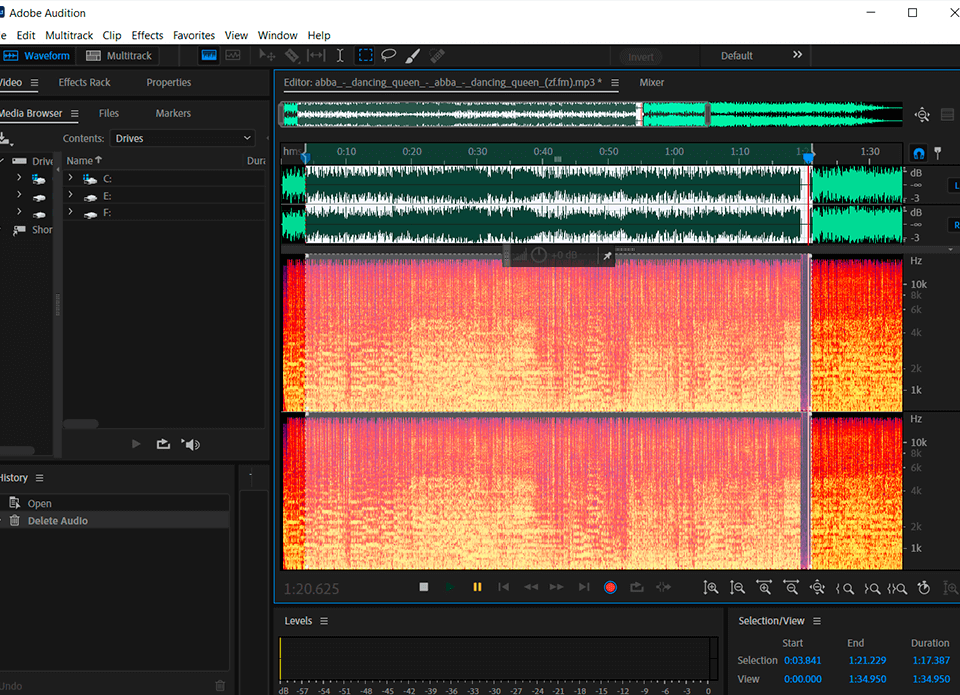Image resolution: width=960 pixels, height=695 pixels.
Task: Click the Waveform view button
Action: click(38, 56)
